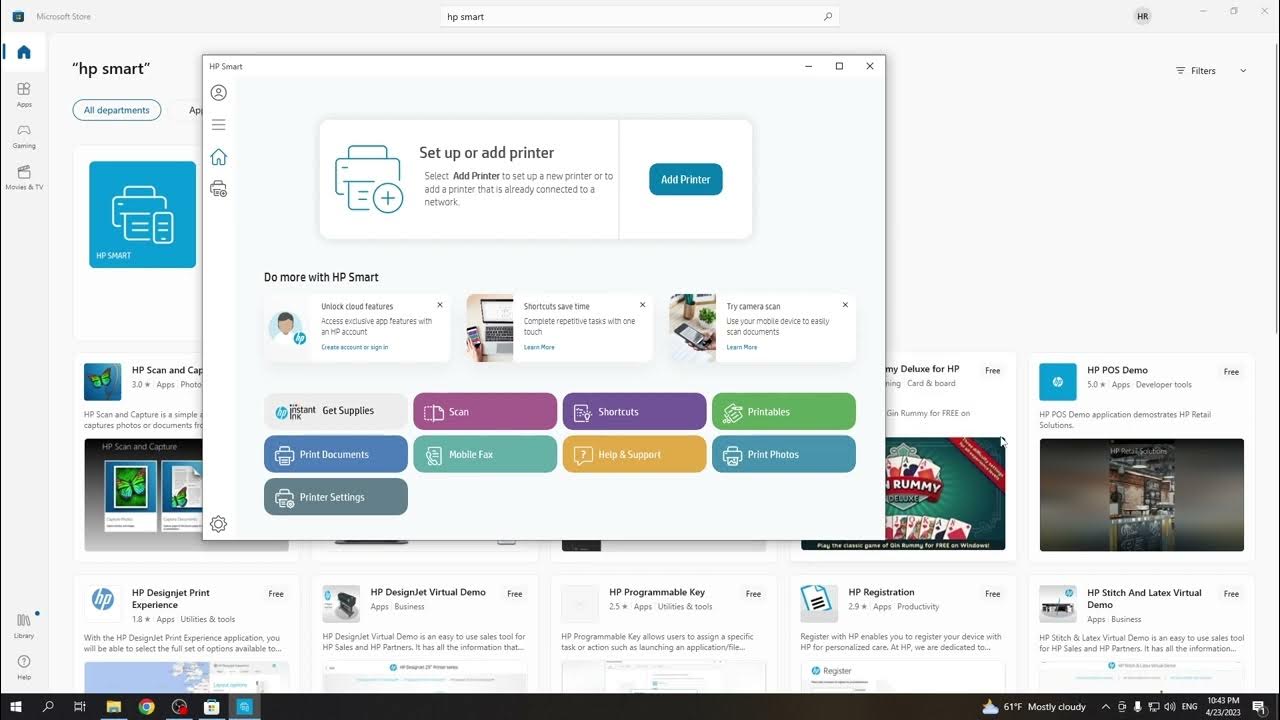1280x720 pixels.
Task: Click Learn More under Shortcuts save time
Action: (539, 347)
